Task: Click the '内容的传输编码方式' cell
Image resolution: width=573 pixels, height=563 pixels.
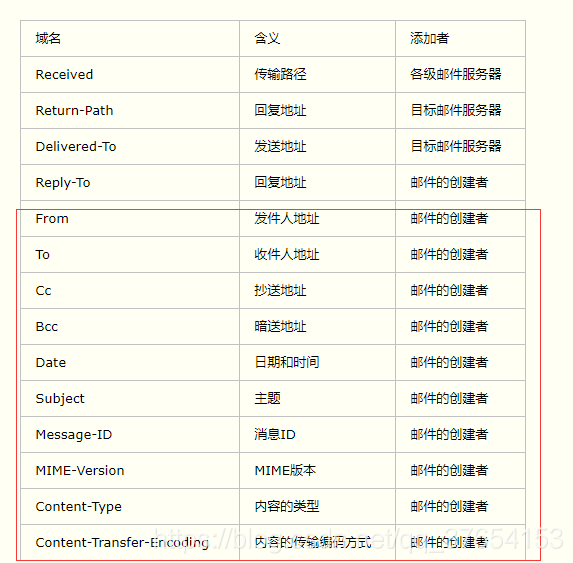Action: point(317,542)
